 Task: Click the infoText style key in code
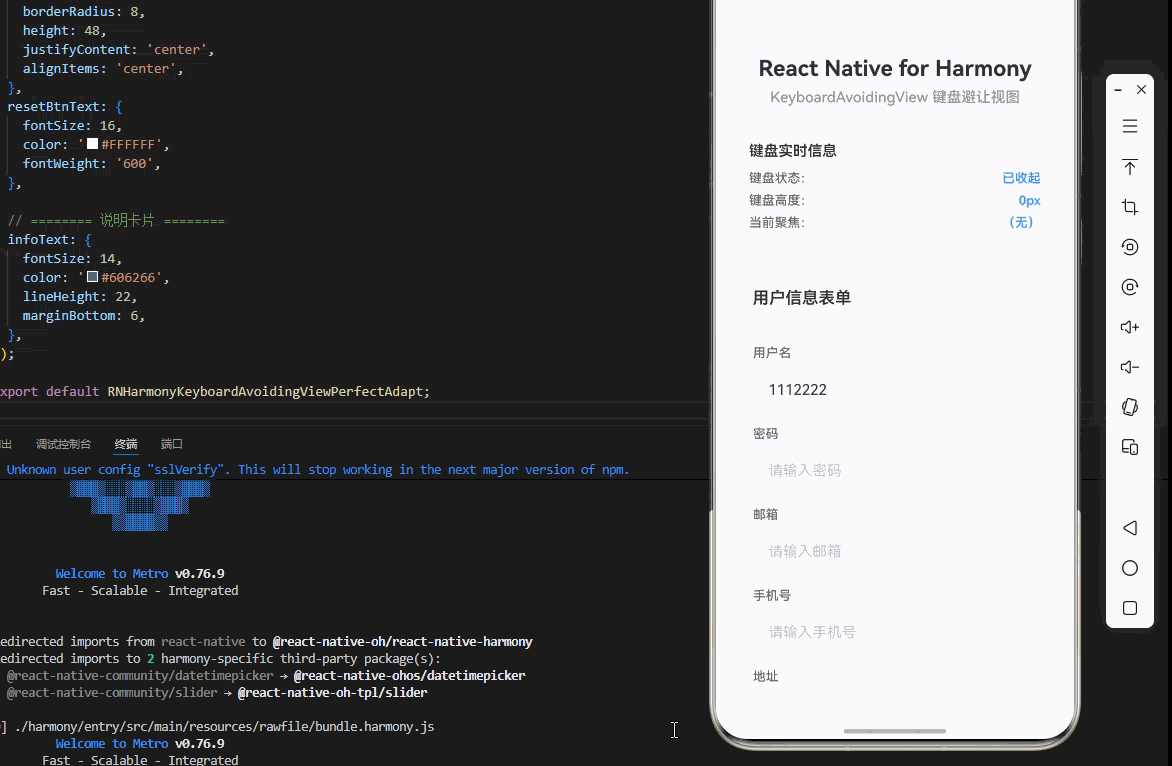[x=41, y=239]
